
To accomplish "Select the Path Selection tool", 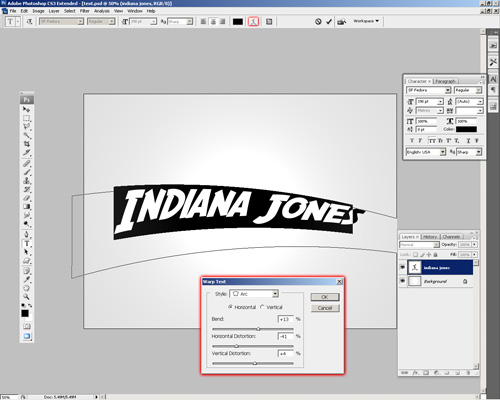I will [26, 252].
